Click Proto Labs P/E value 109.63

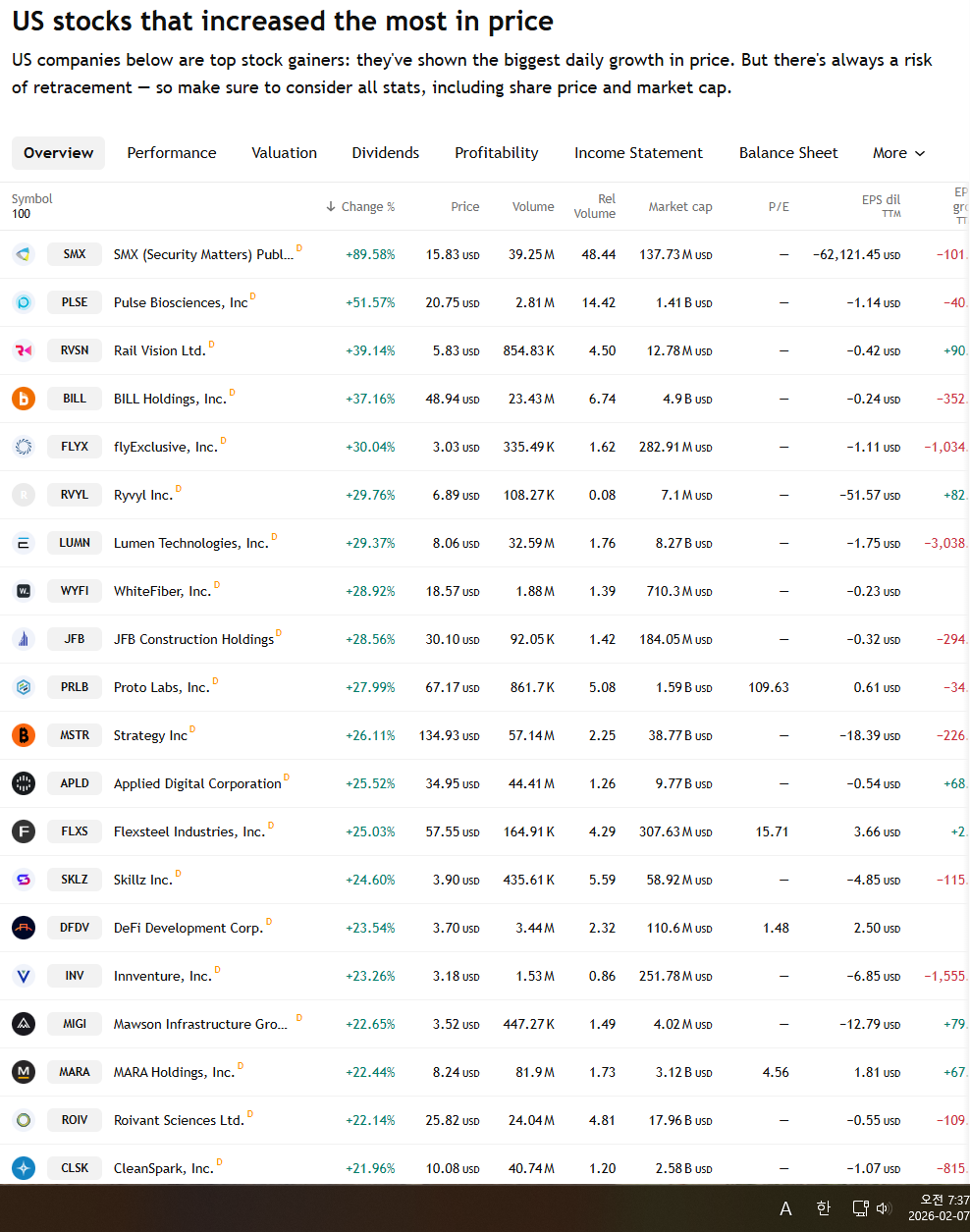tap(769, 687)
